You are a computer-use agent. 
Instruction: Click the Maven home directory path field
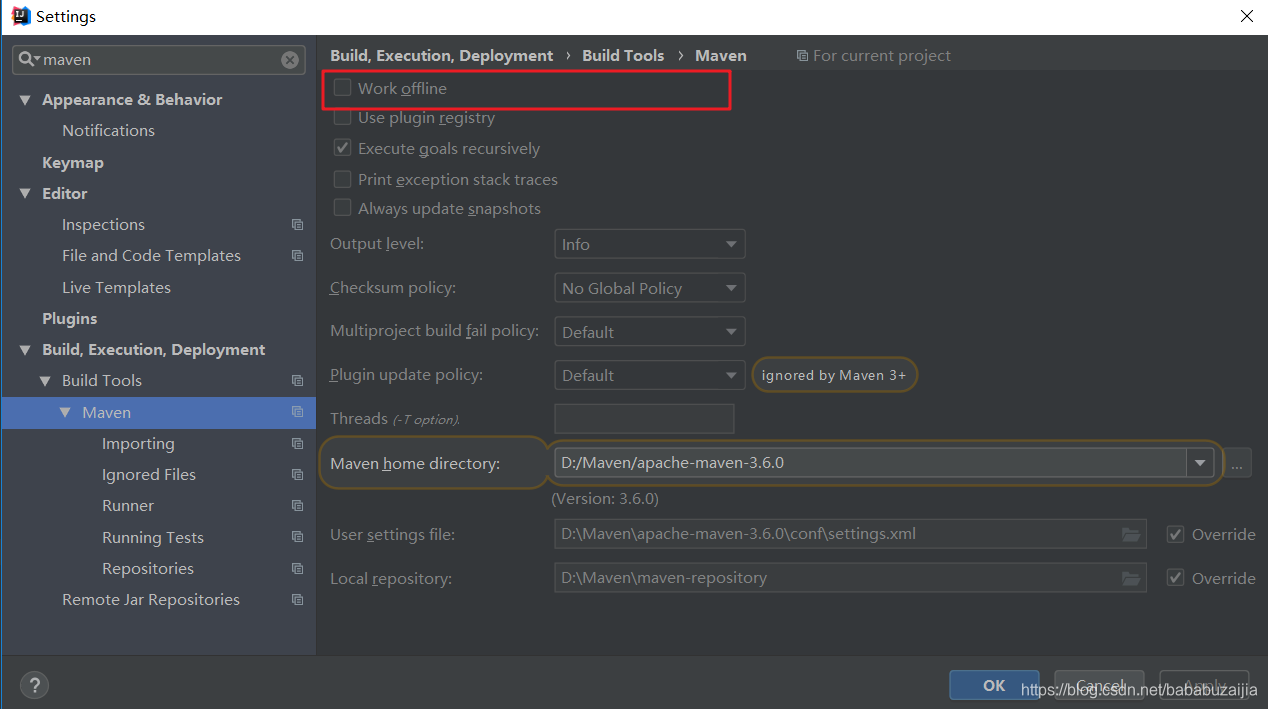click(870, 463)
